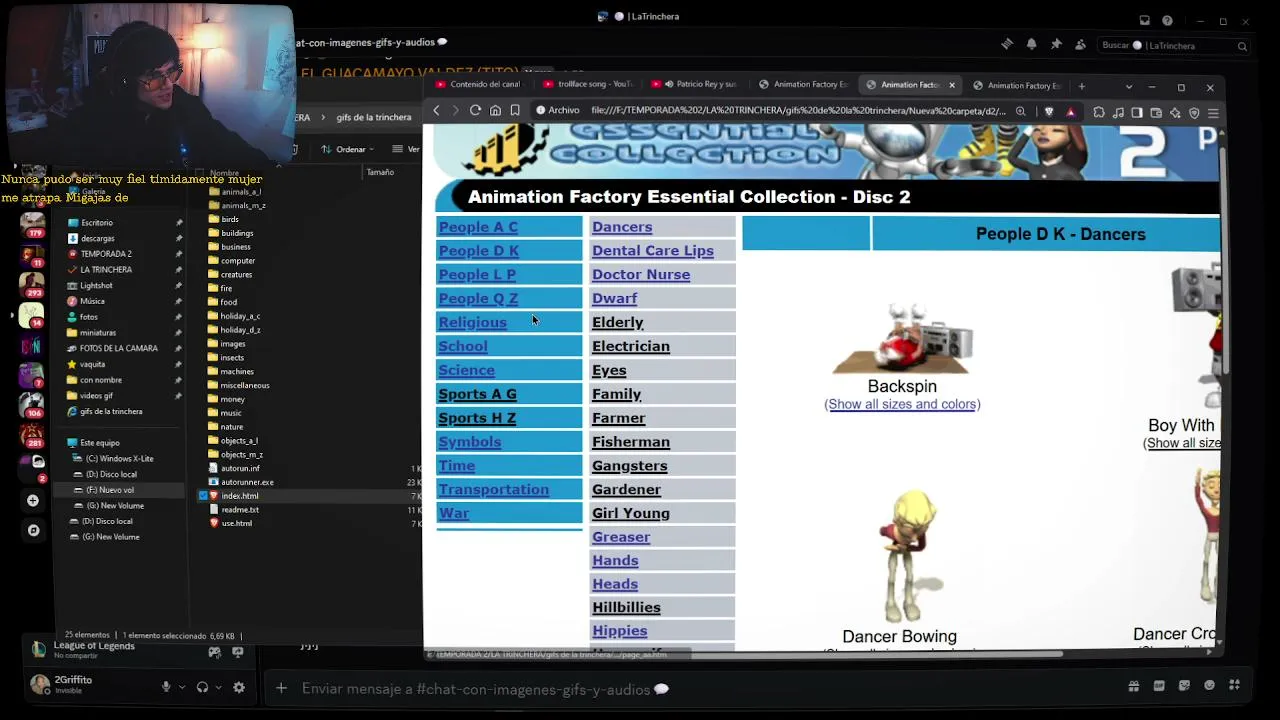
Task: Open the browser media control icon
Action: [1118, 112]
